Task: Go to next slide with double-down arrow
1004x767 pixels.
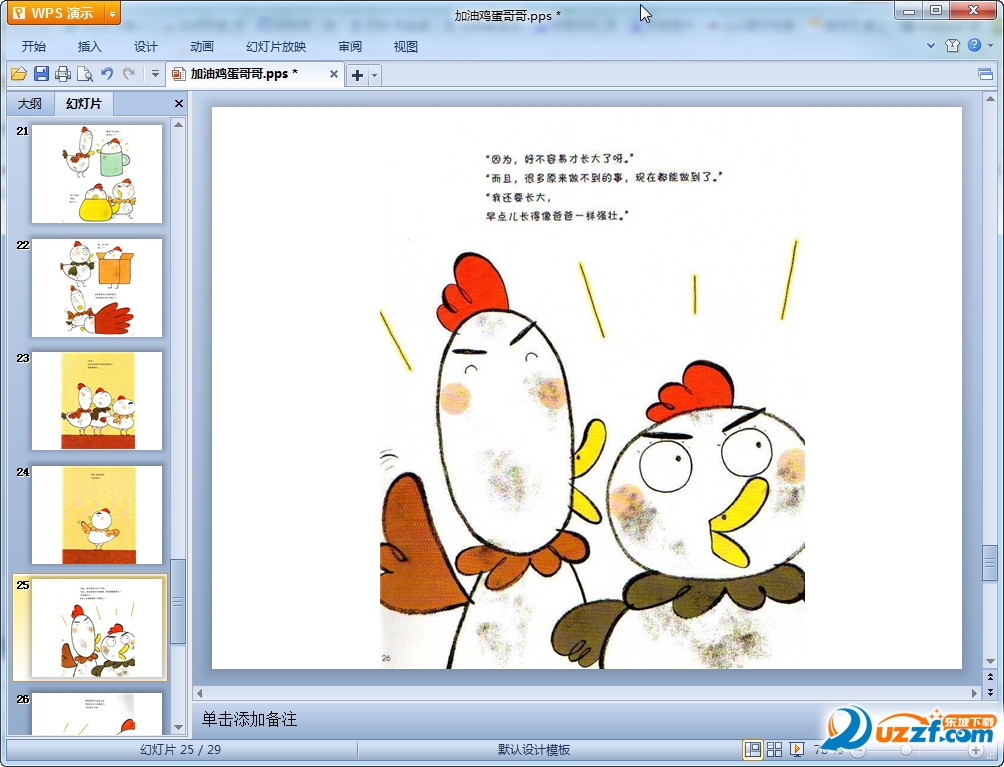Action: coord(990,692)
